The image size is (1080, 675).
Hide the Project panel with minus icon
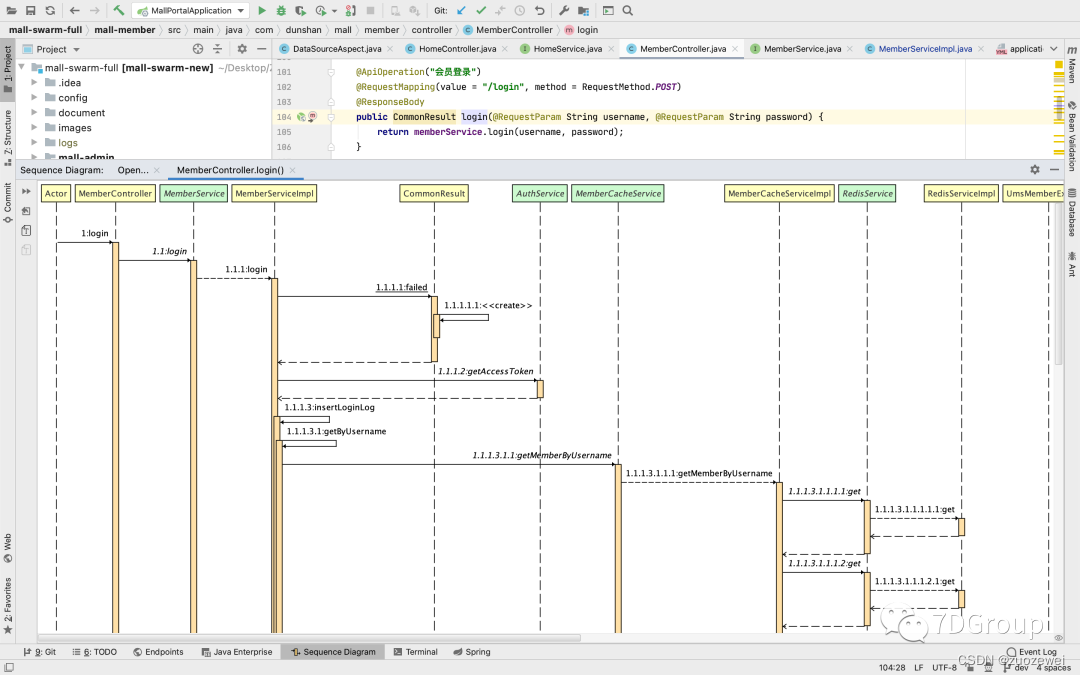[x=261, y=49]
